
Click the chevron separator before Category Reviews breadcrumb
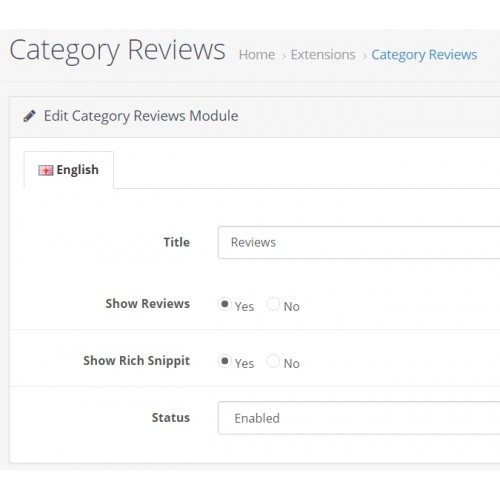coord(364,56)
